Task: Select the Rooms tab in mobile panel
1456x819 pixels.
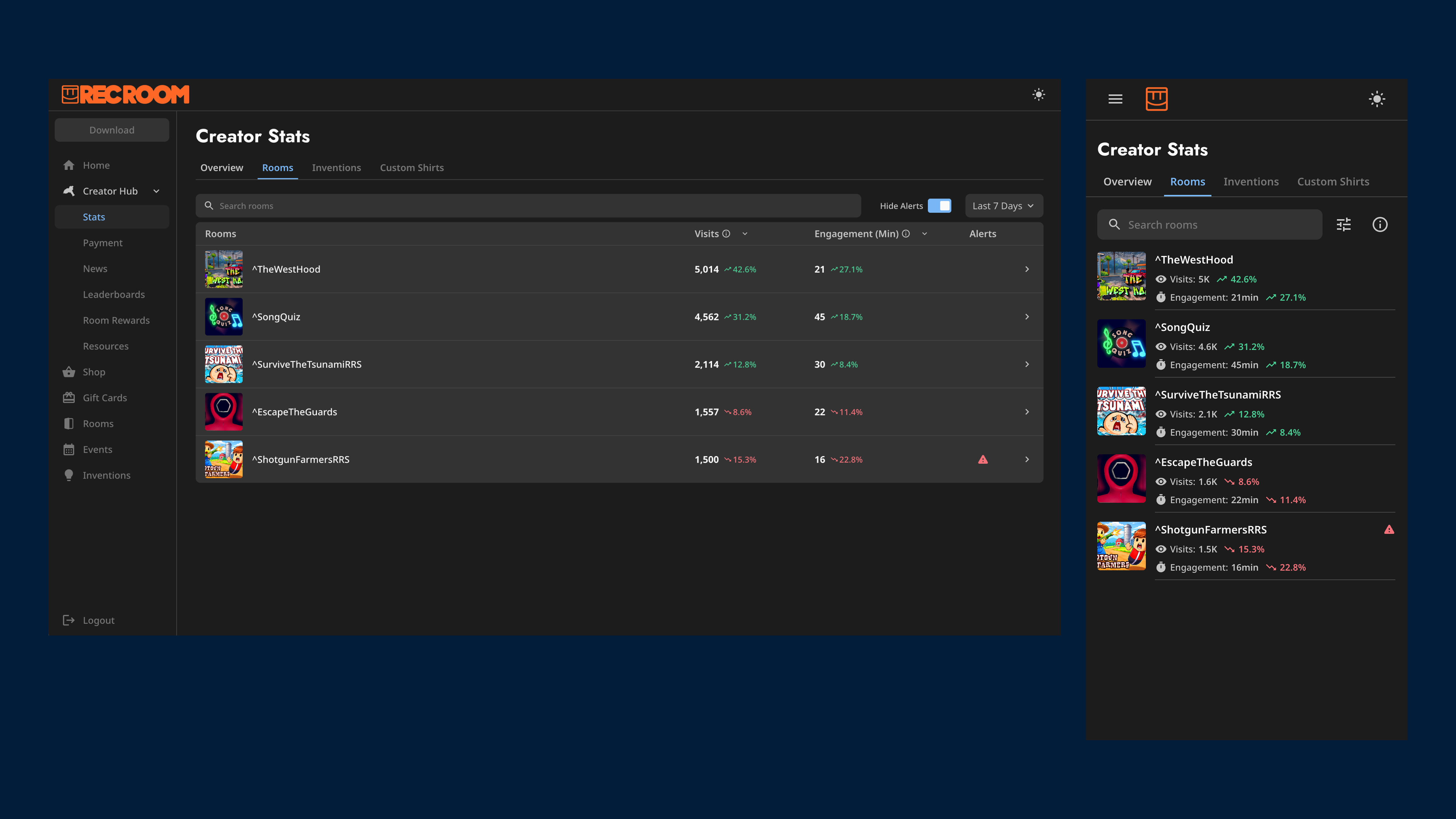Action: pos(1187,181)
